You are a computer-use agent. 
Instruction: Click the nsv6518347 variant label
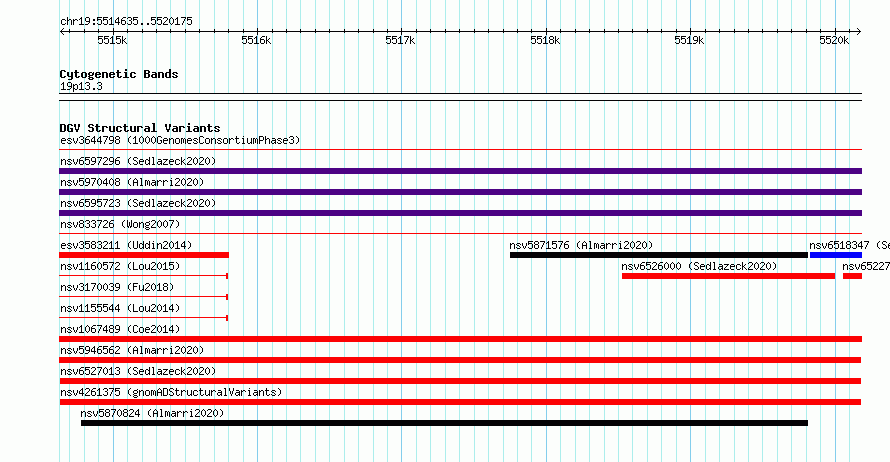[x=849, y=245]
